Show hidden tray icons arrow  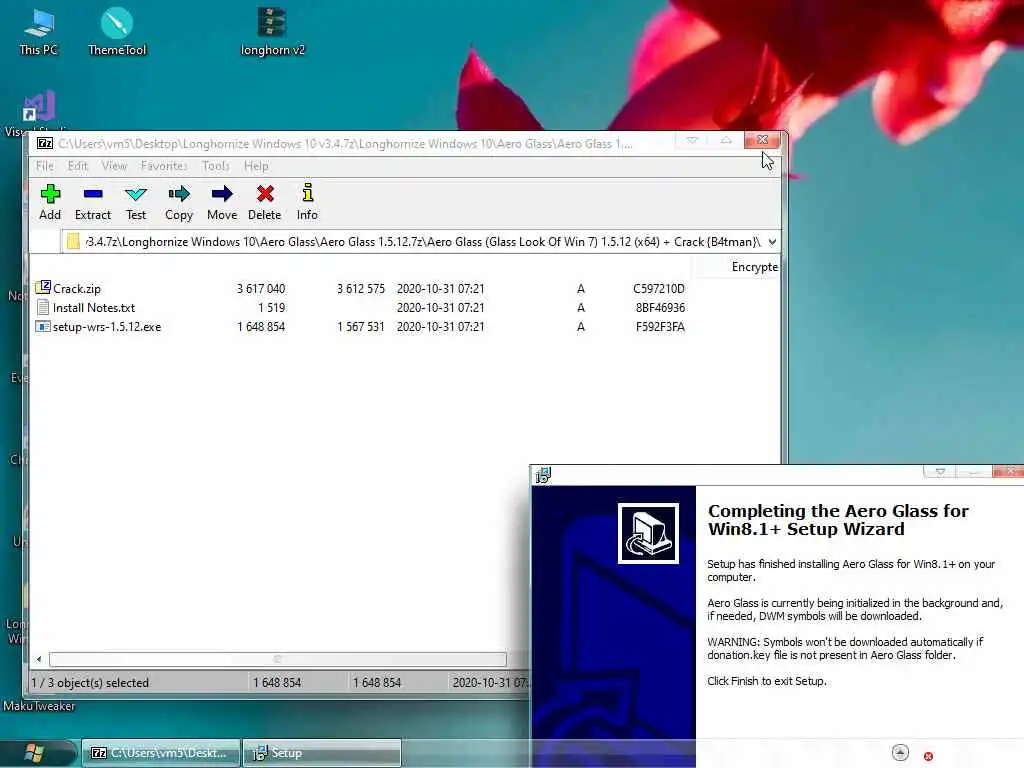point(900,753)
